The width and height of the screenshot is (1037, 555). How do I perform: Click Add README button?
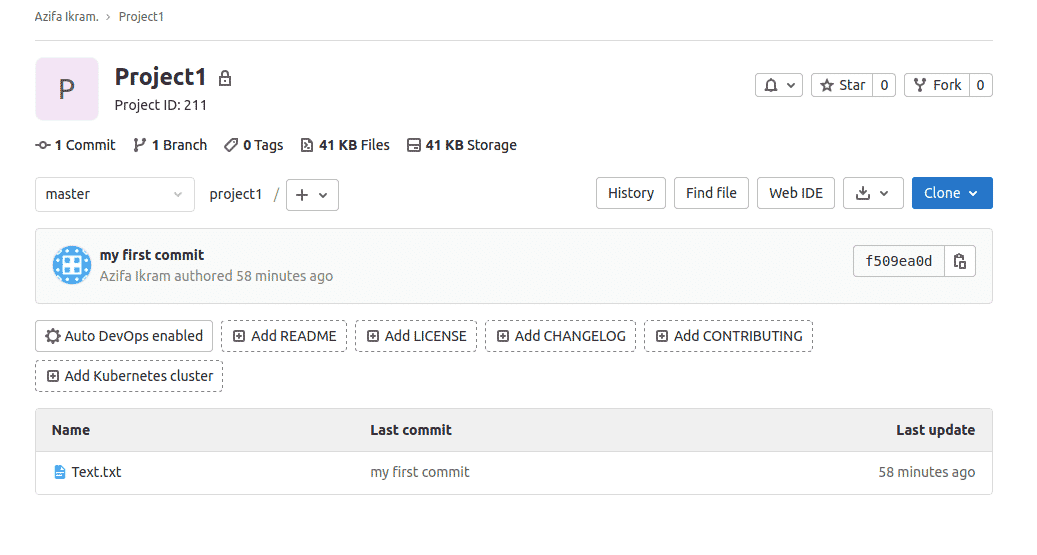coord(284,336)
